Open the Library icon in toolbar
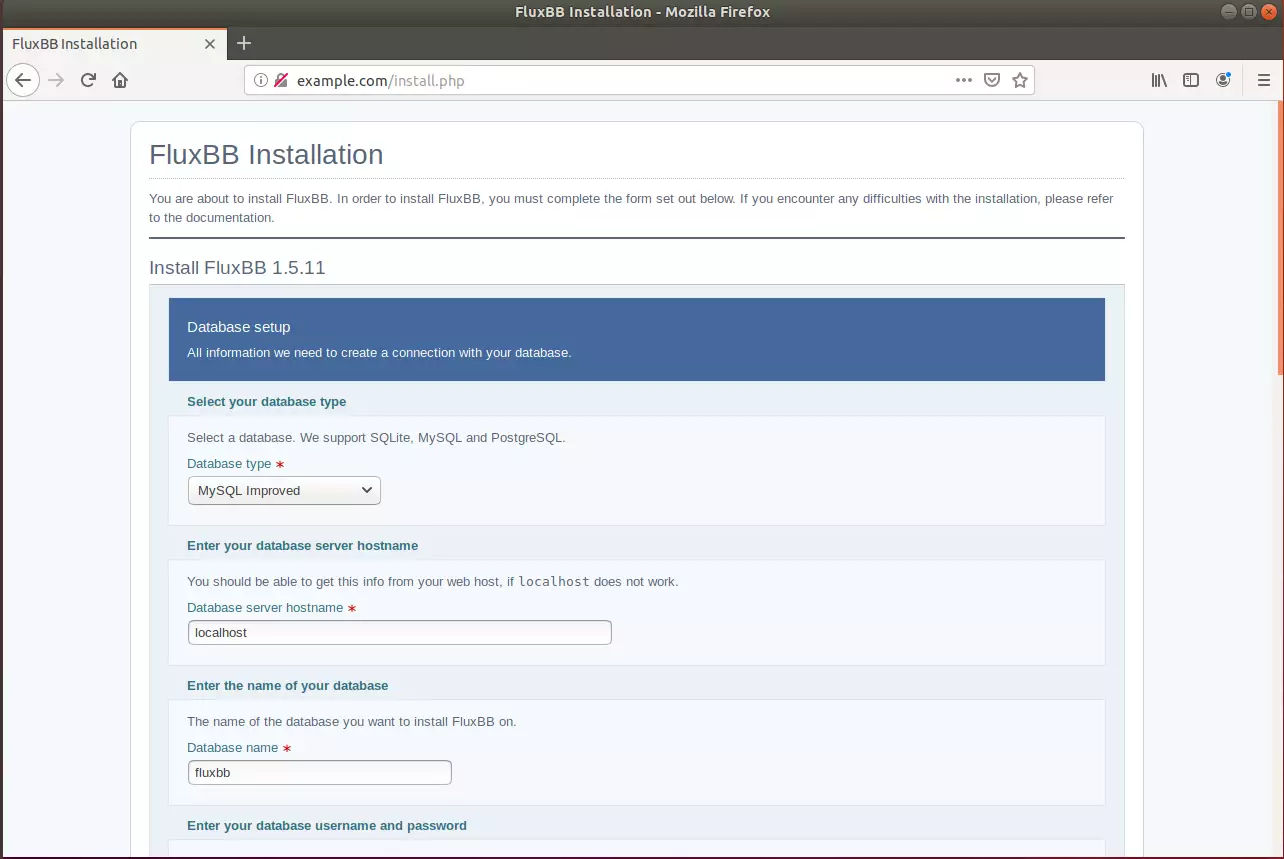1284x859 pixels. point(1159,80)
